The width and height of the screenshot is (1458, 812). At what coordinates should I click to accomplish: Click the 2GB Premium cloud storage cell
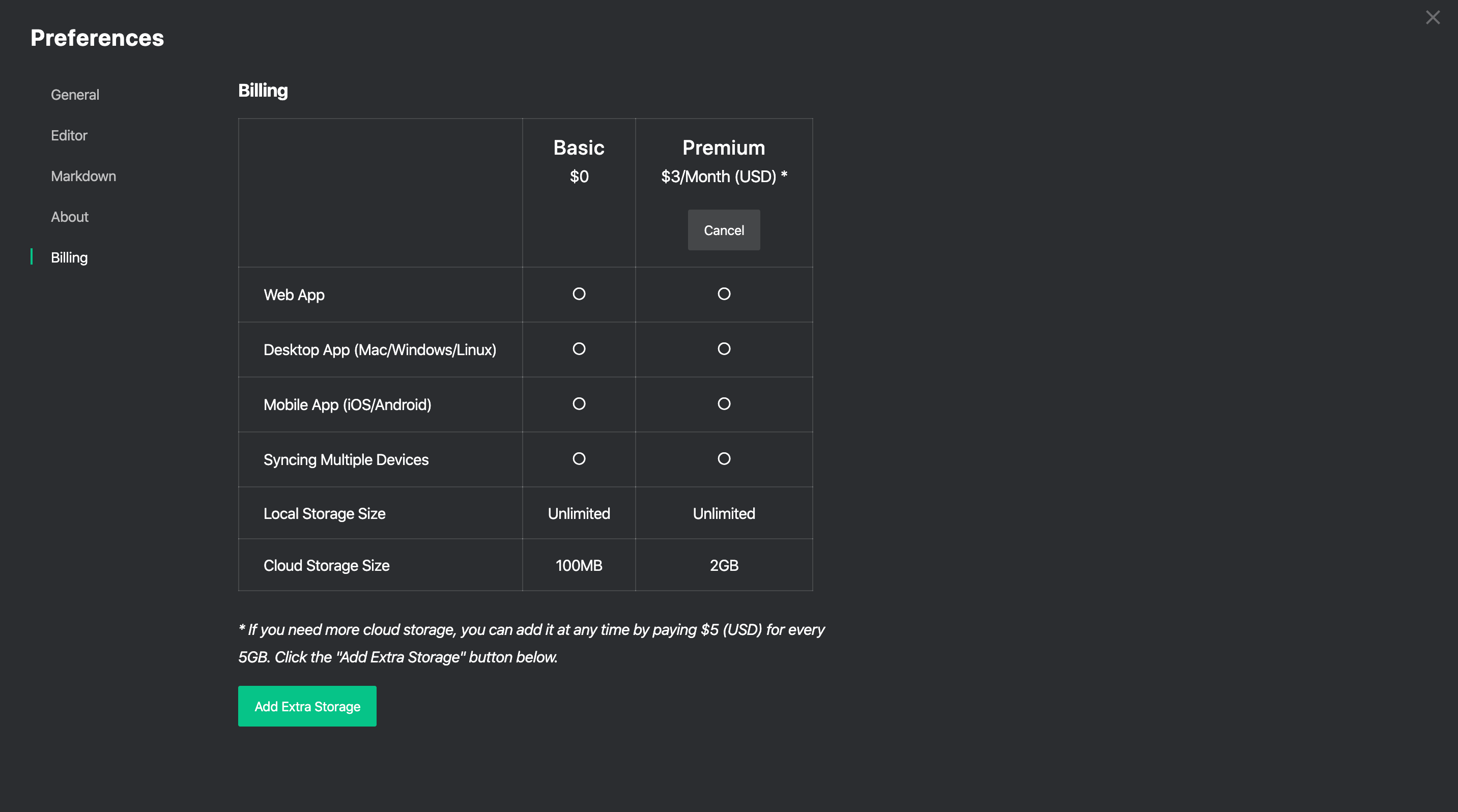point(723,565)
